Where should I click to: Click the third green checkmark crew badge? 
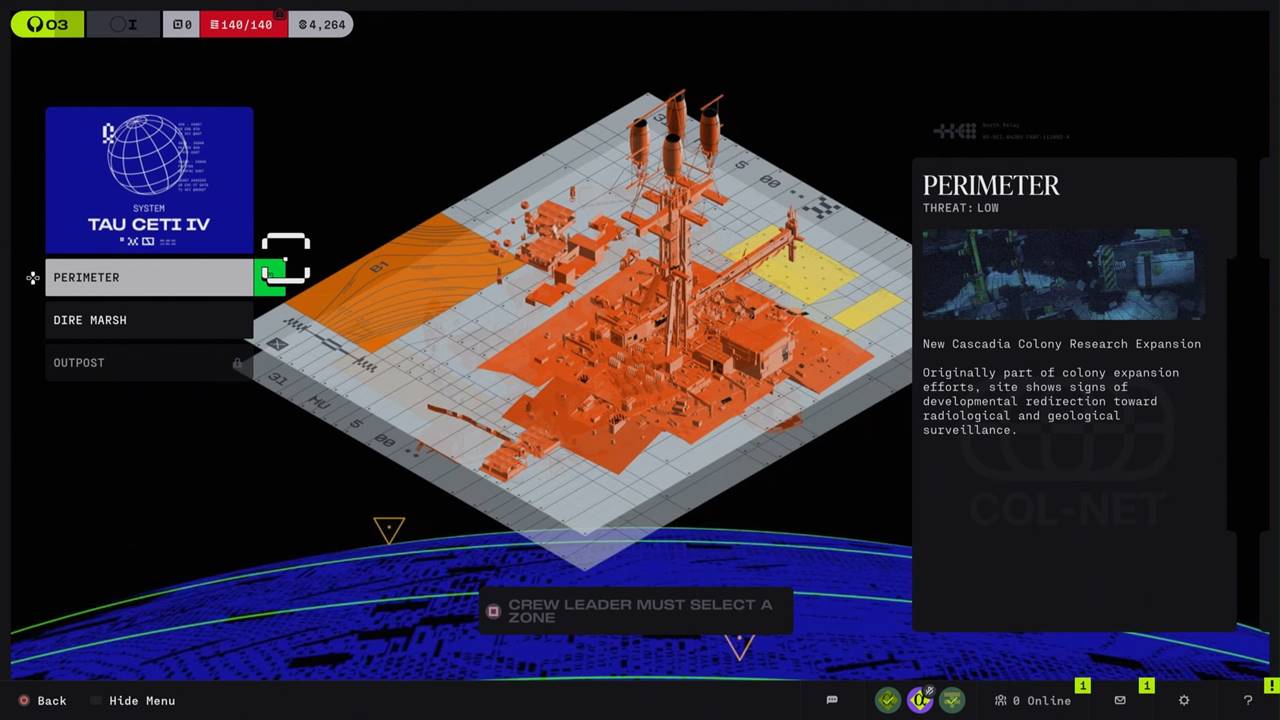952,700
